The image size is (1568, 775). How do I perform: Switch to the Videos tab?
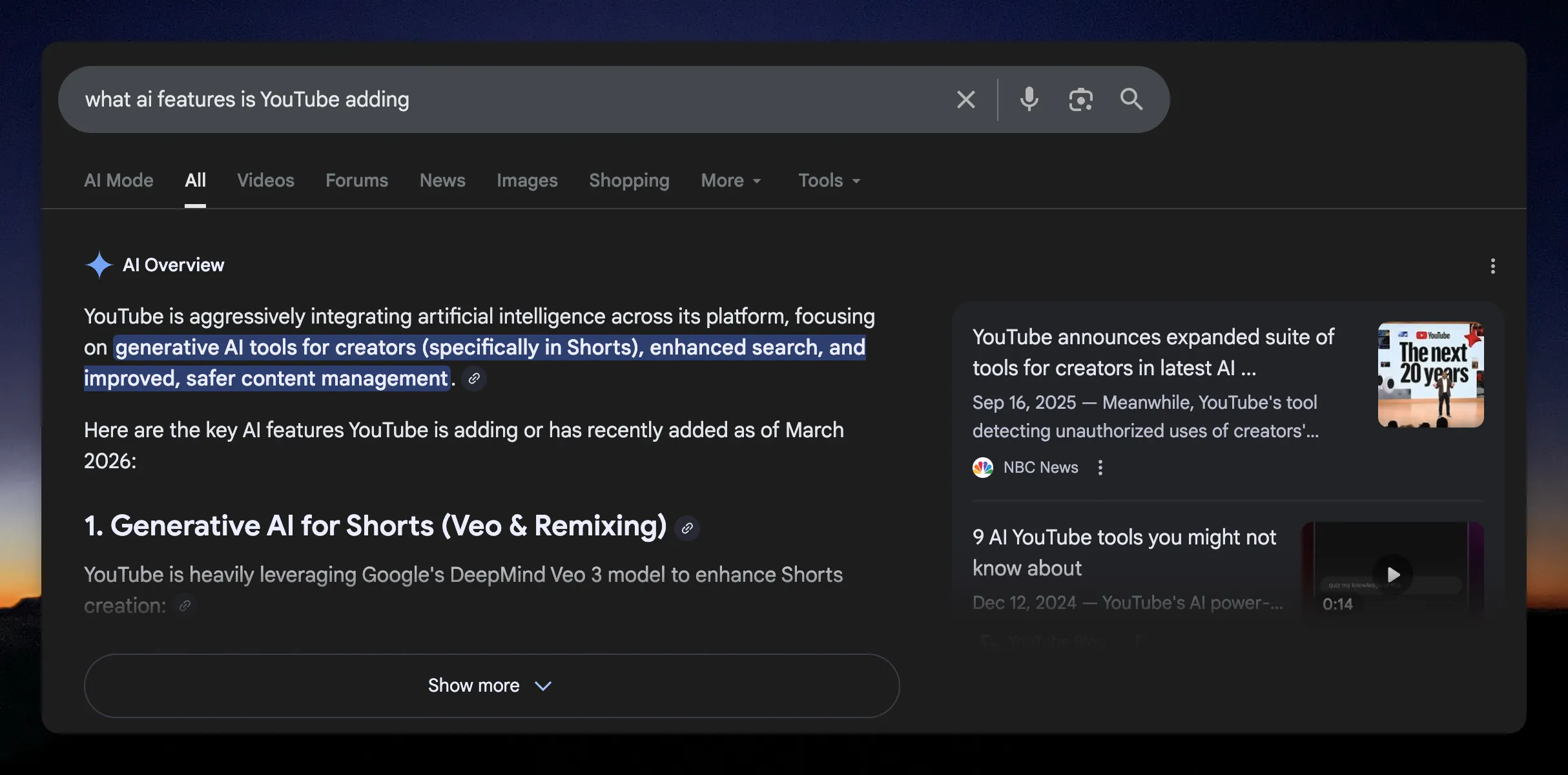[x=265, y=180]
